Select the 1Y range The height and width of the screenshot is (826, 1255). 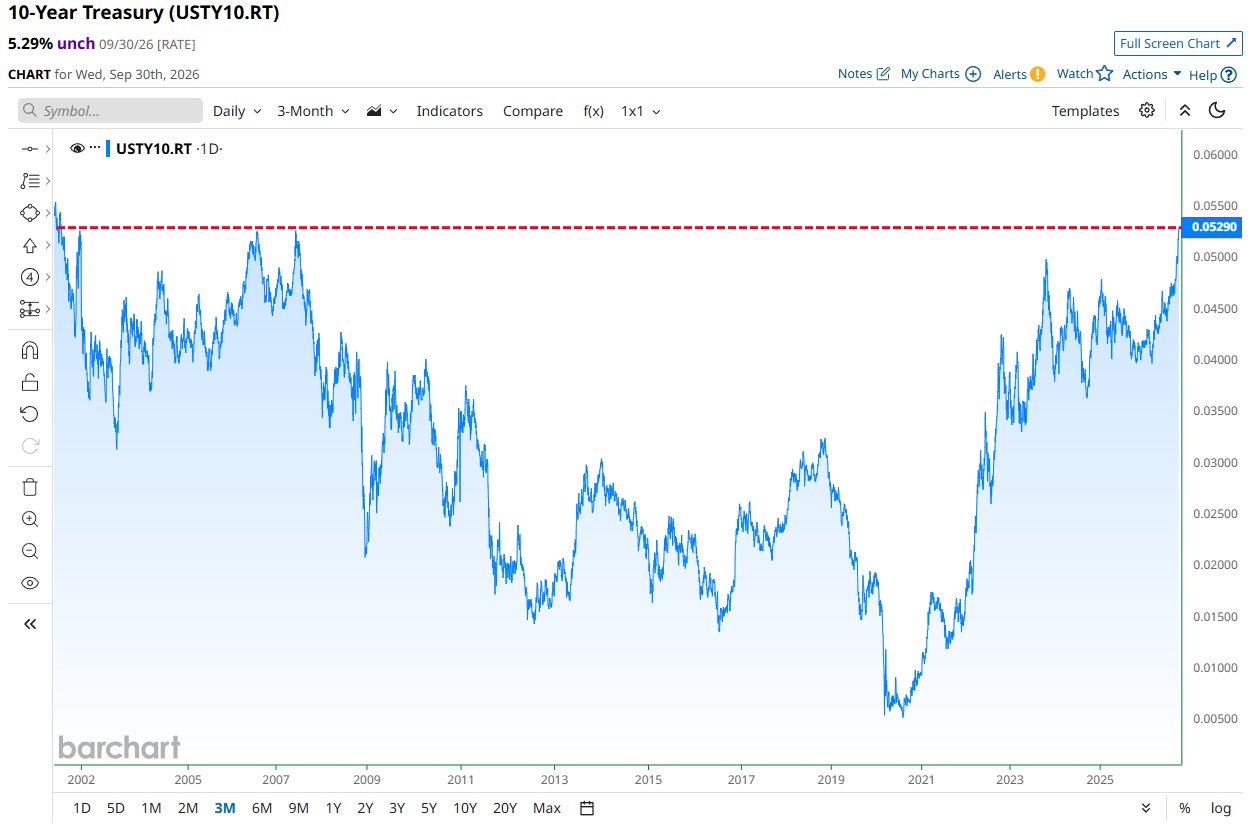pyautogui.click(x=333, y=808)
